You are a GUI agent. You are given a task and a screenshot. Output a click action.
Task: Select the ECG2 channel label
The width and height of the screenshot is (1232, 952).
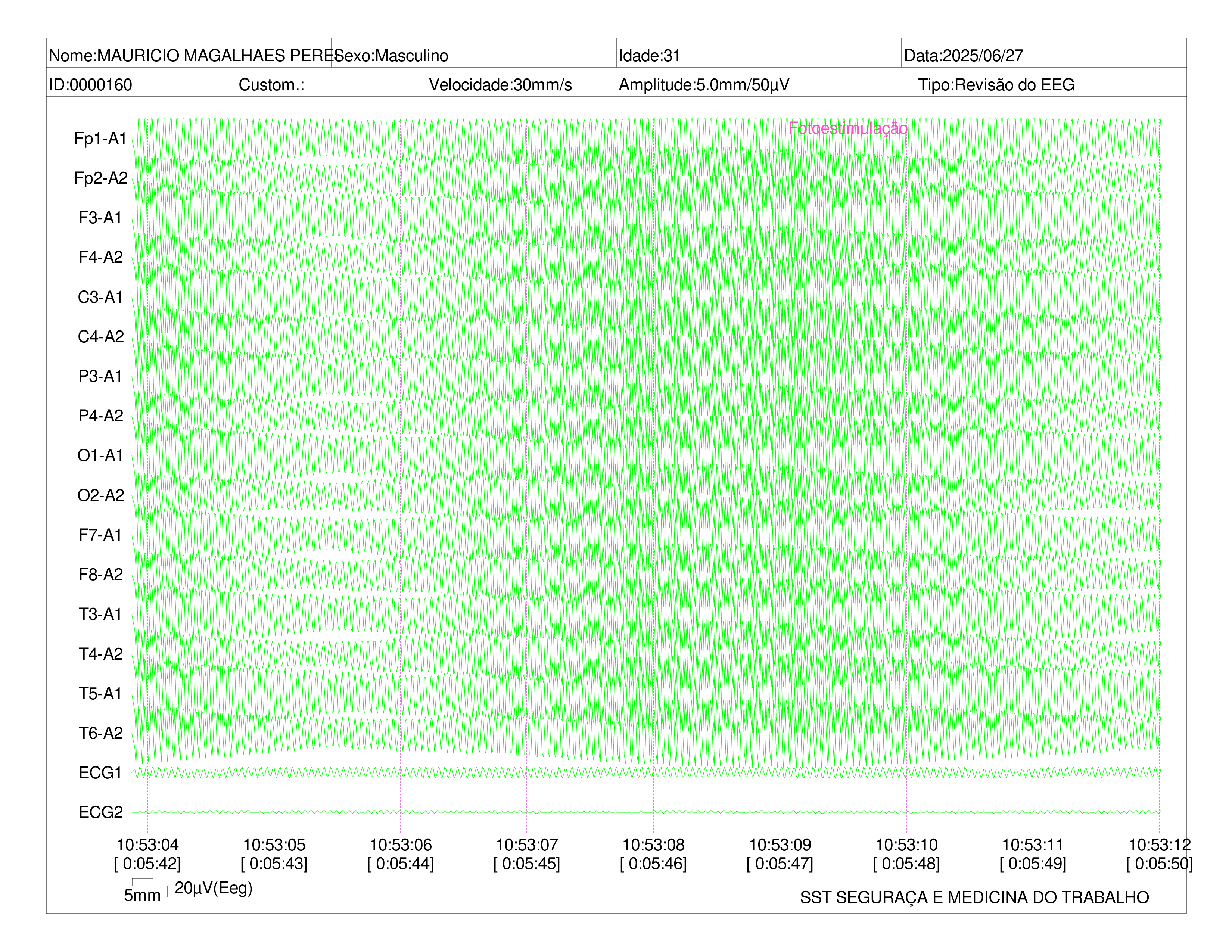(x=100, y=812)
